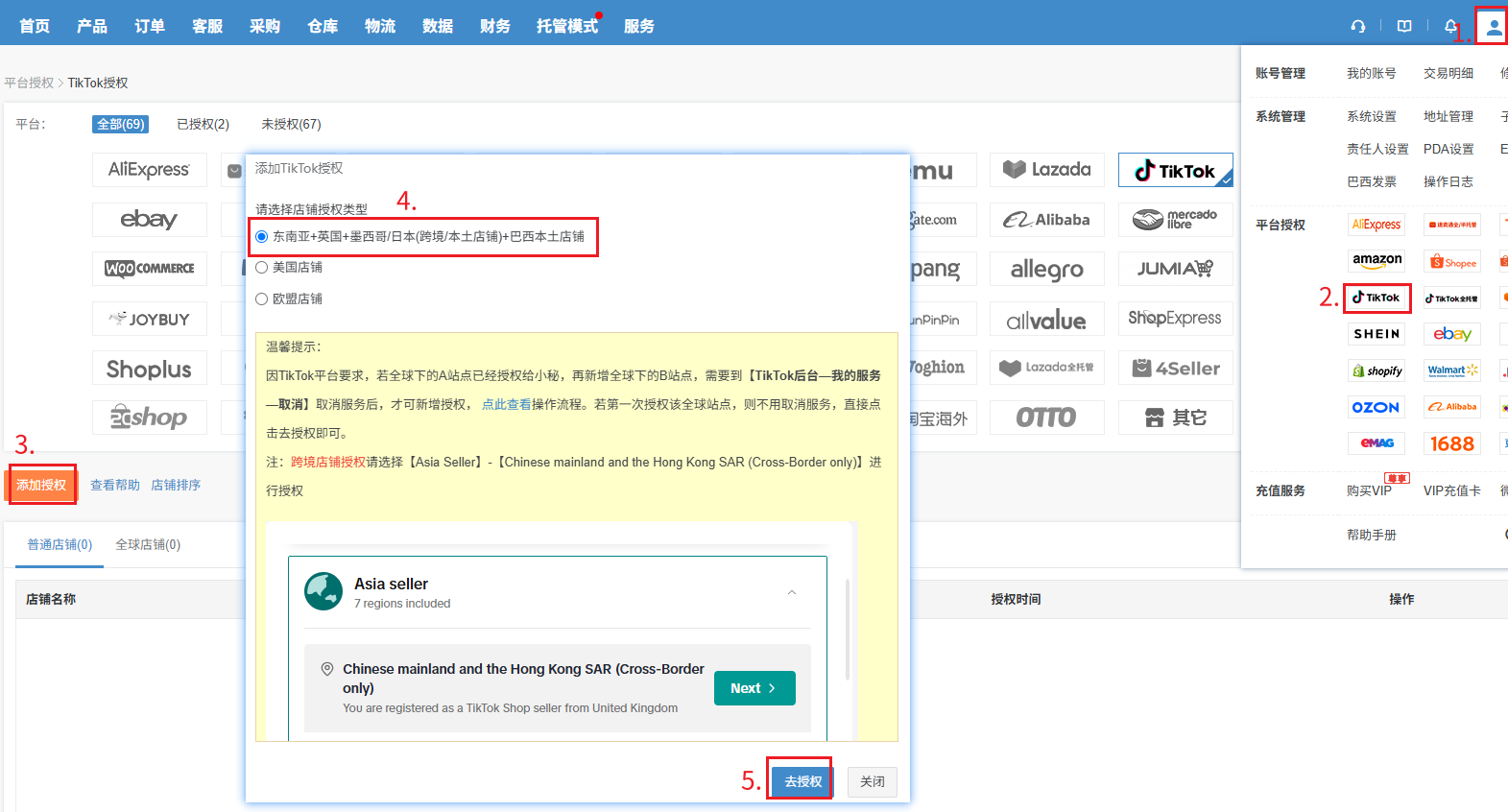Image resolution: width=1508 pixels, height=812 pixels.
Task: Open eMAG in the account dropdown panel
Action: coord(1376,443)
